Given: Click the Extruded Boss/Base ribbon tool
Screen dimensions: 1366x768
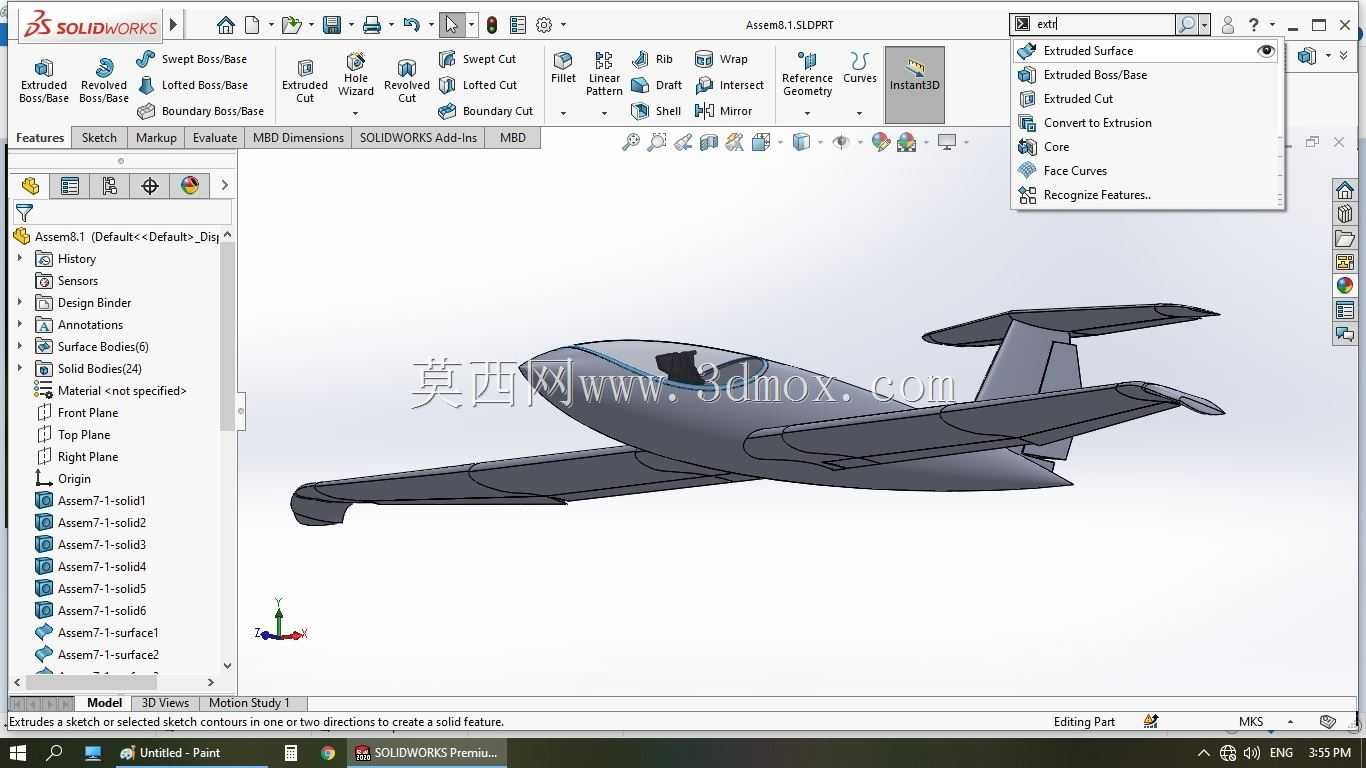Looking at the screenshot, I should coord(44,80).
